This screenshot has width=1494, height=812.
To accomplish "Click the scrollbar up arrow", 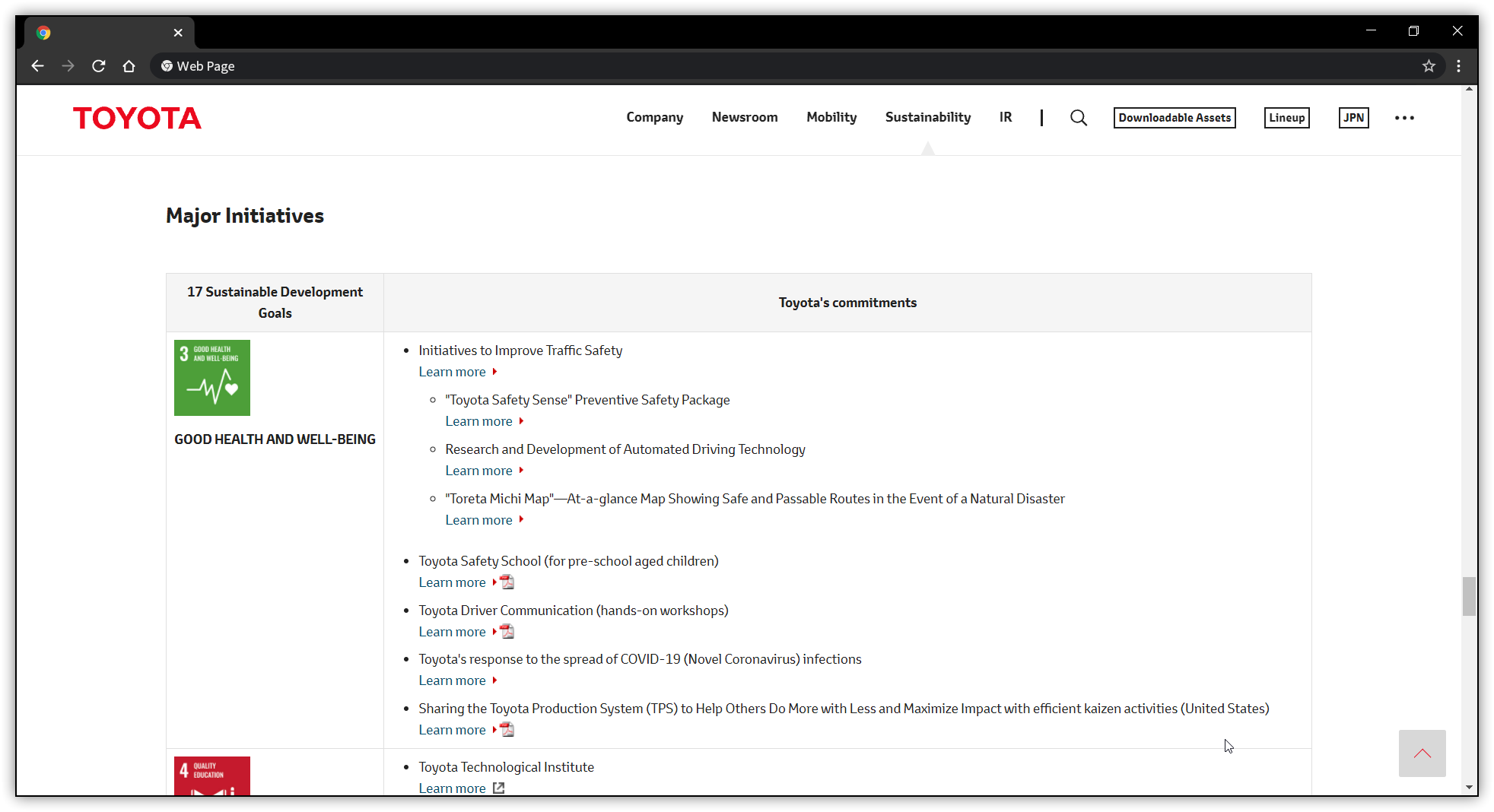I will pos(1469,90).
